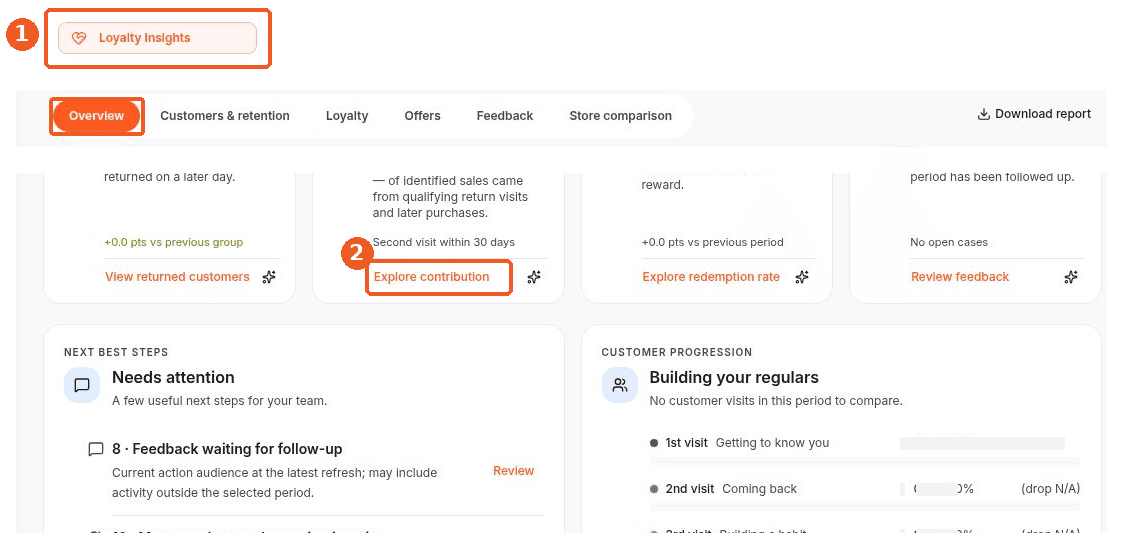This screenshot has height=553, width=1123.
Task: Click '2nd visit Coming back' row
Action: click(865, 489)
